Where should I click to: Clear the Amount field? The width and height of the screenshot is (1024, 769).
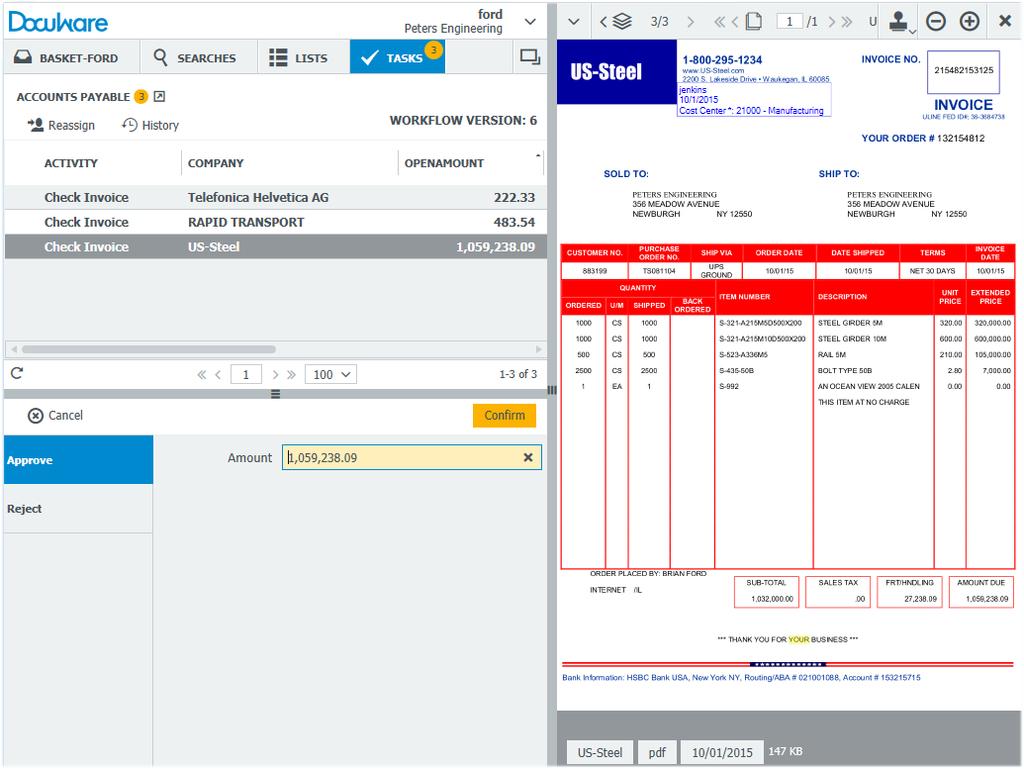coord(528,458)
